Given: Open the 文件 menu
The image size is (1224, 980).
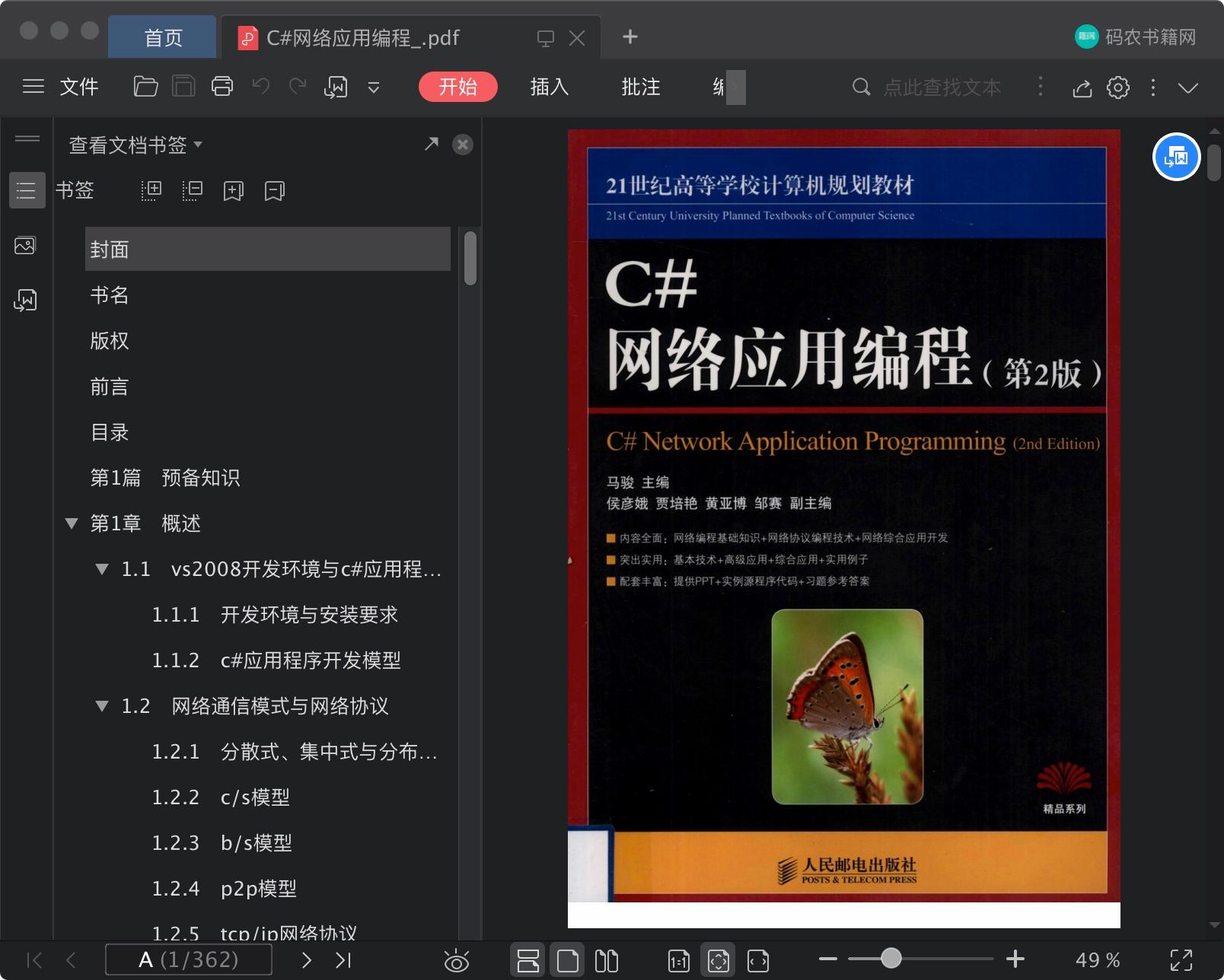Looking at the screenshot, I should click(x=79, y=87).
